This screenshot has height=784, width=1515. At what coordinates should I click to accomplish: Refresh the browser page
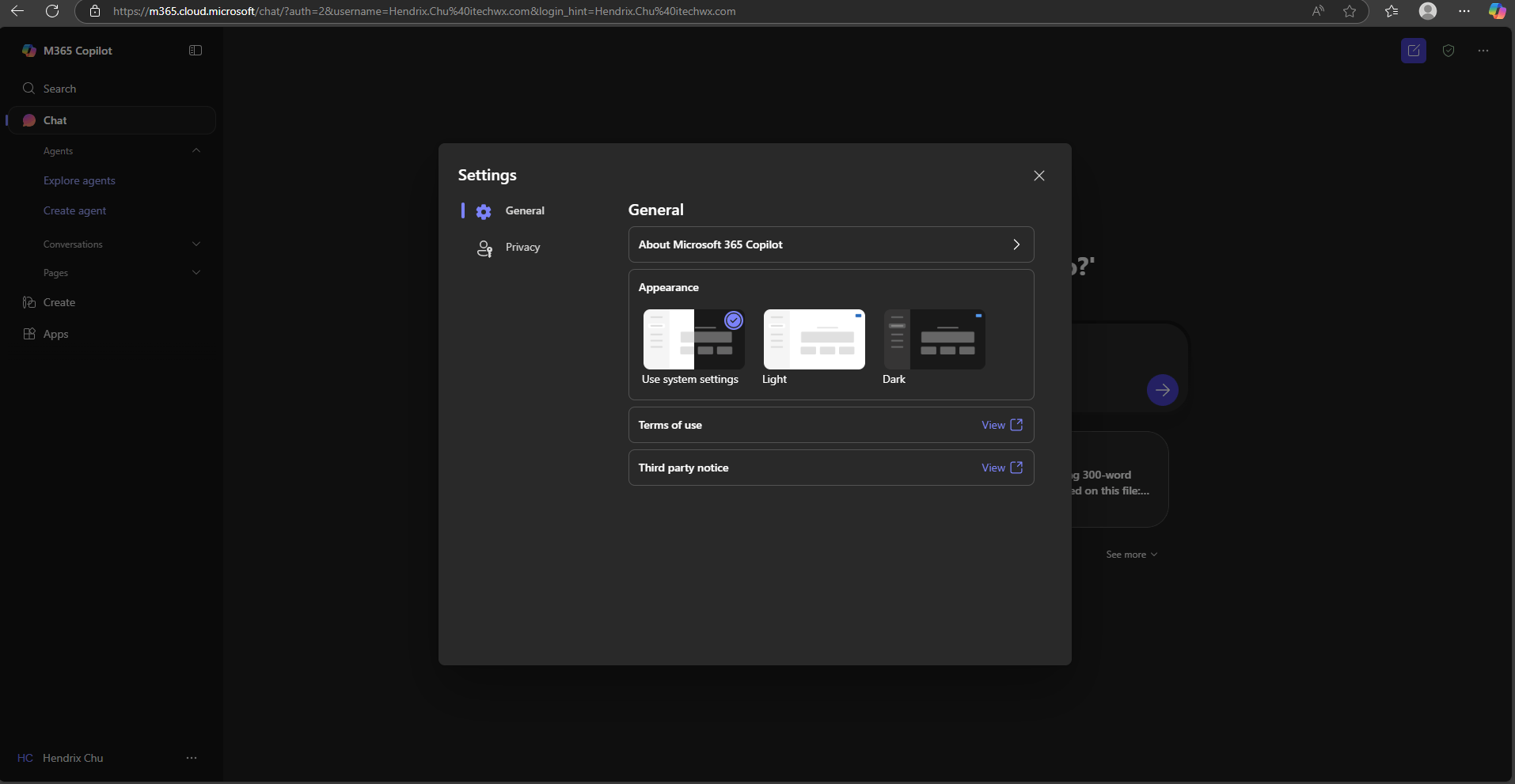tap(52, 11)
